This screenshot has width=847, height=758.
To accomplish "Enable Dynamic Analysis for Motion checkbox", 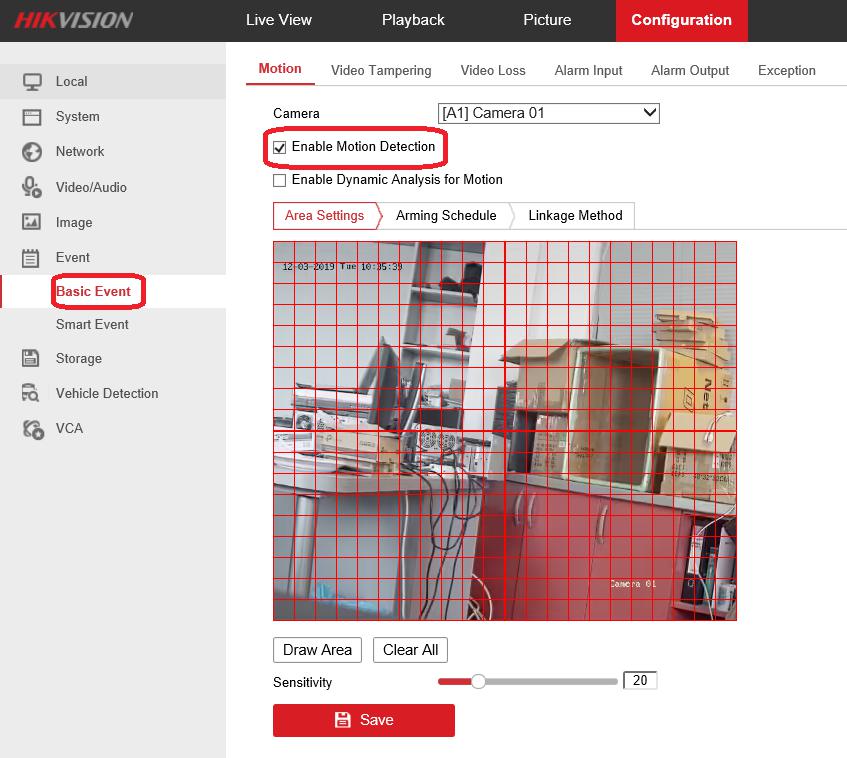I will click(x=280, y=180).
